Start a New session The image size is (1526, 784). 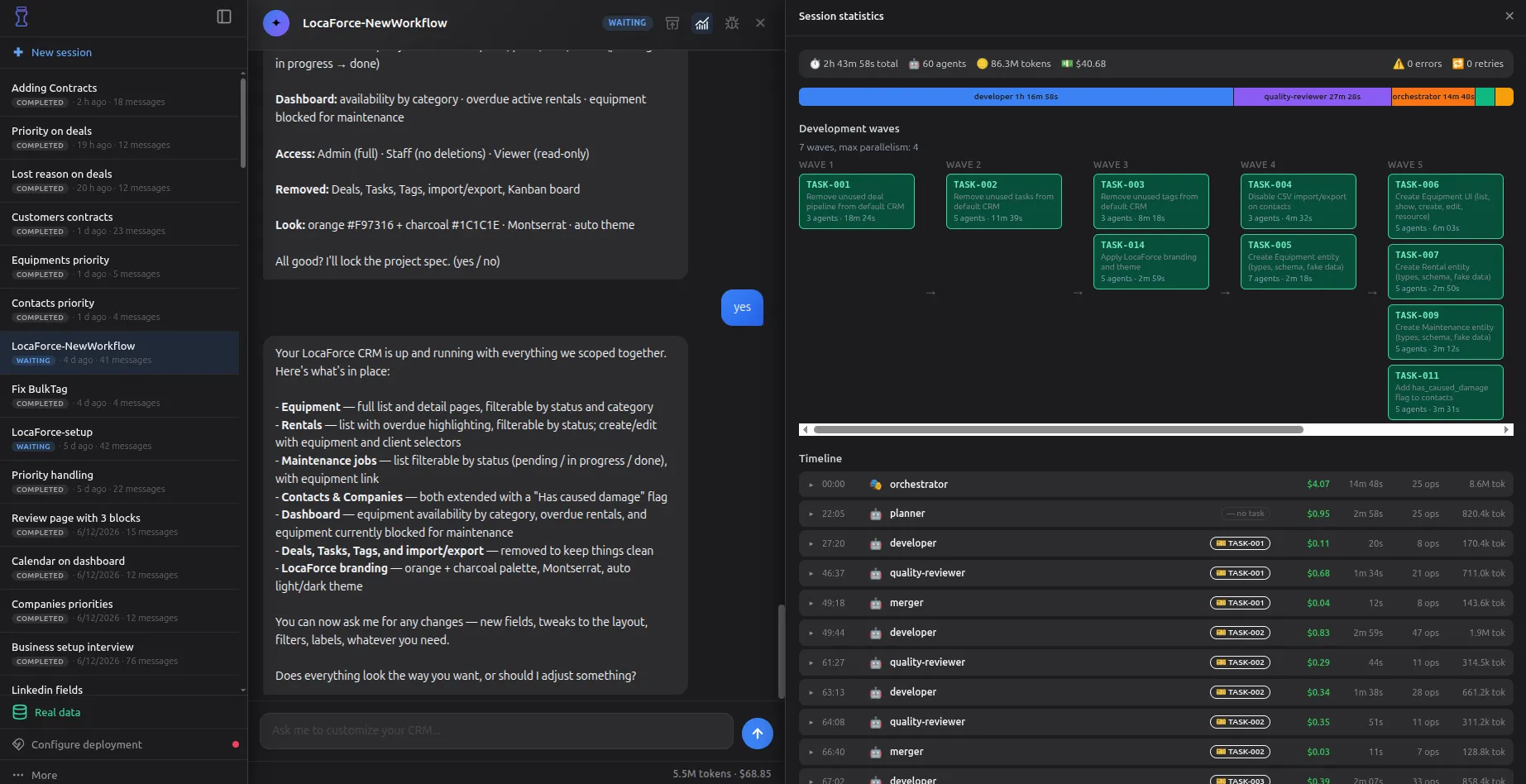point(52,52)
